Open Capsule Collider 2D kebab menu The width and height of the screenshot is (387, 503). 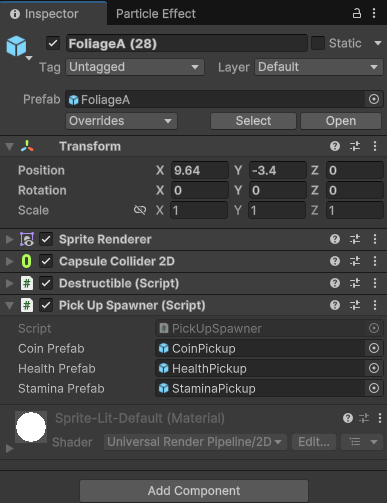pos(375,261)
